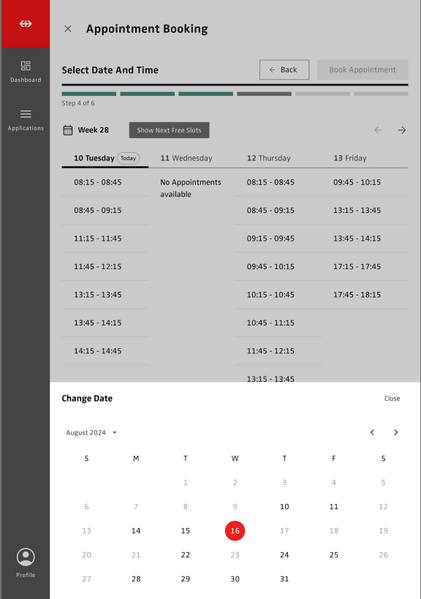Pick the highlighted date 16 in calendar

(235, 531)
